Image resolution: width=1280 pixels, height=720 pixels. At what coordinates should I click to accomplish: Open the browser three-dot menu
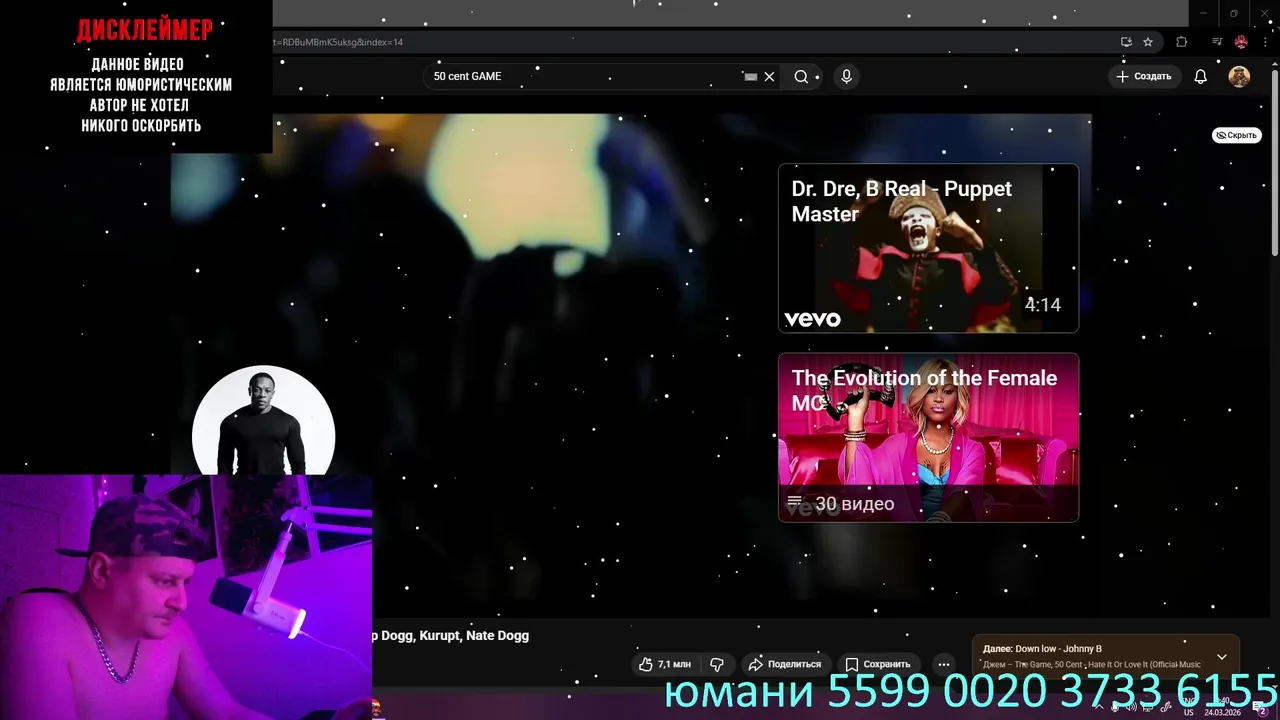(1265, 42)
